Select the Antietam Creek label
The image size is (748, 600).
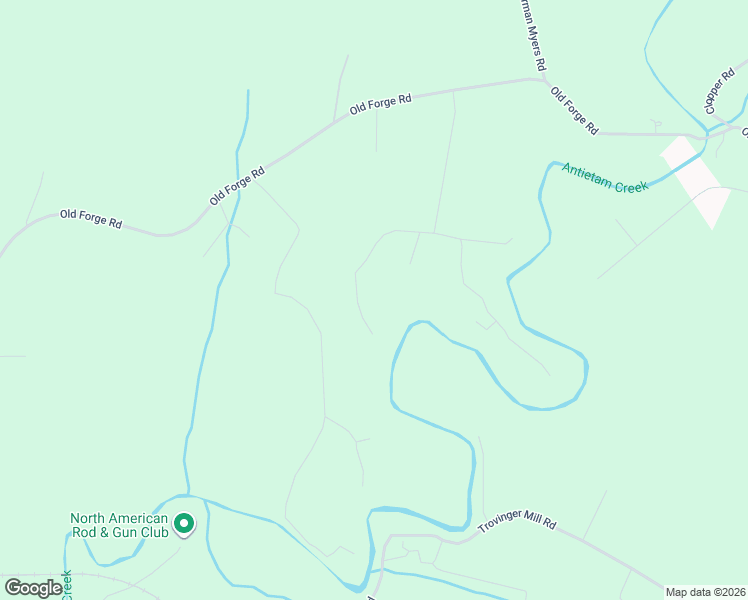605,178
